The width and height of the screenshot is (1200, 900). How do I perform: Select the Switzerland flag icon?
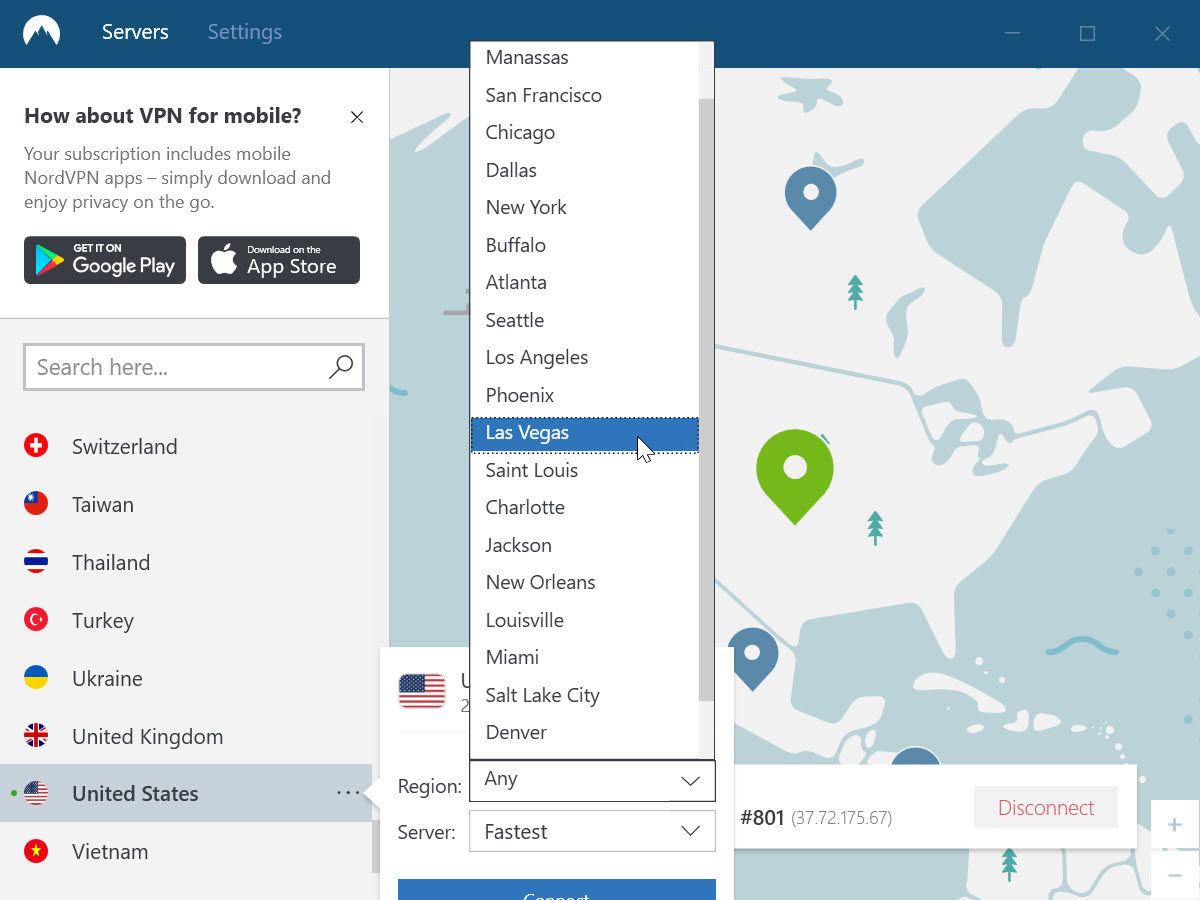[x=36, y=446]
